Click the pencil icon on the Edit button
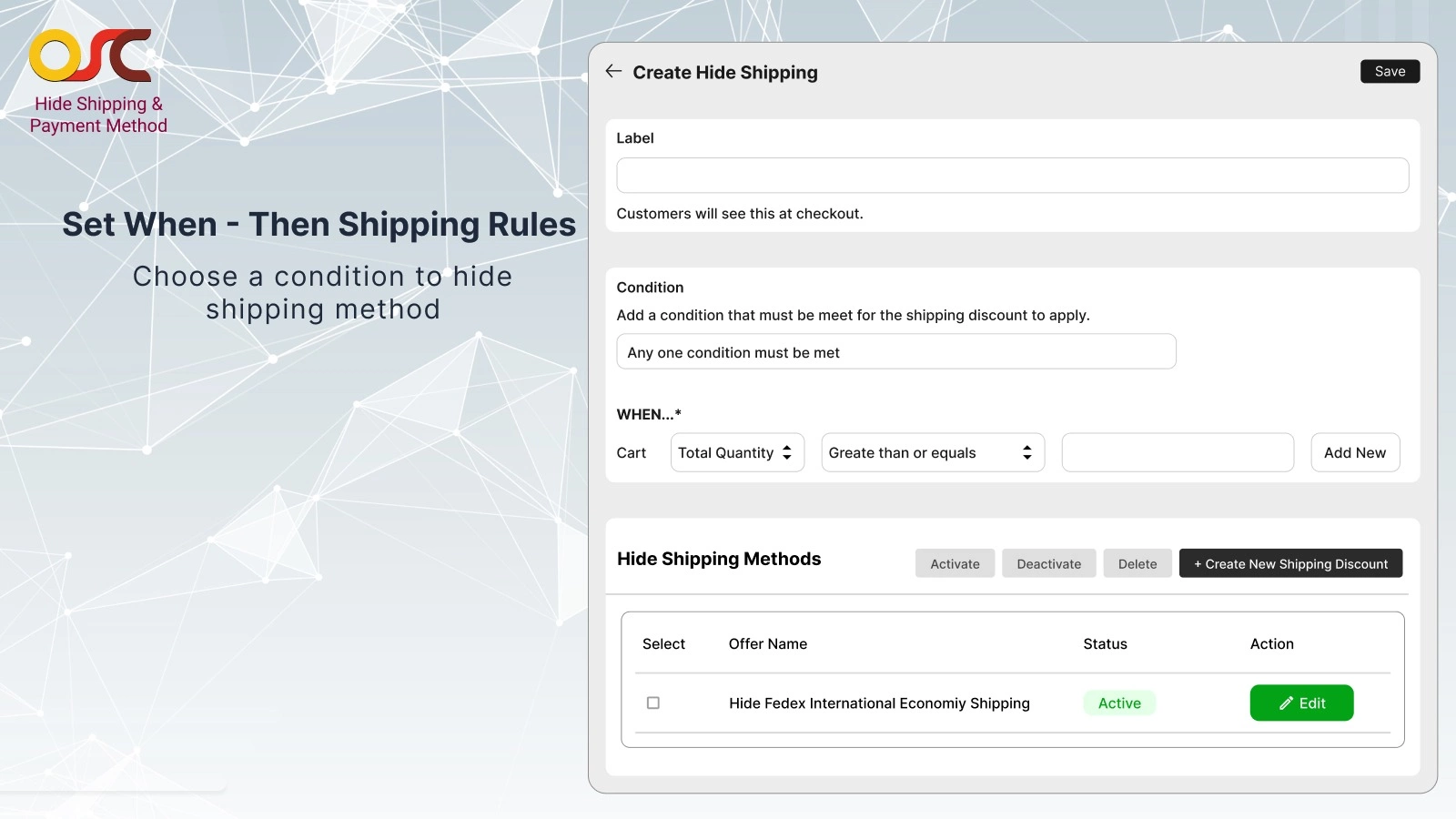This screenshot has height=819, width=1456. (x=1285, y=703)
